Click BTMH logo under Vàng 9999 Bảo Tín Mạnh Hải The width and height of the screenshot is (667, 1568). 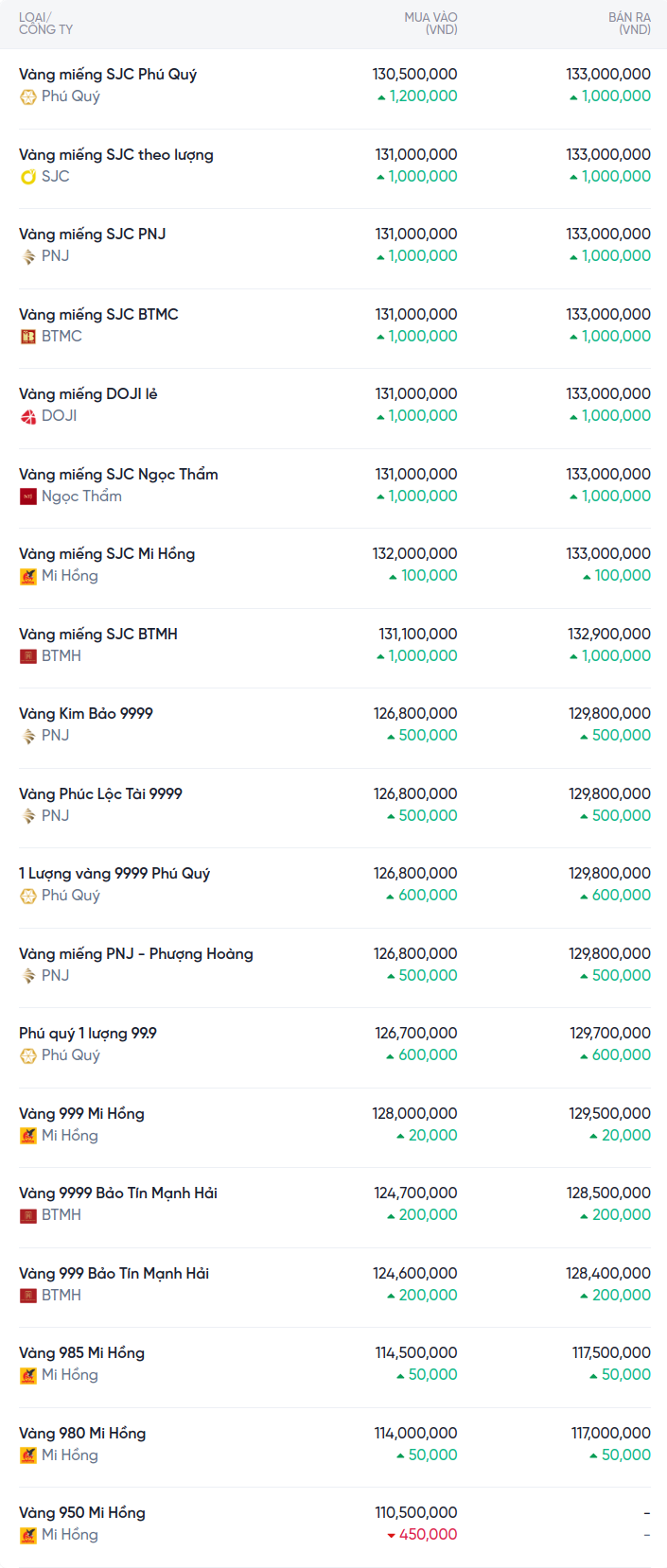point(28,1215)
